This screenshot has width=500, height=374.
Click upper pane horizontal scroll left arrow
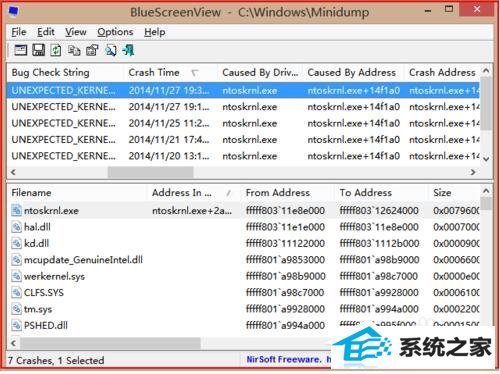(x=13, y=172)
